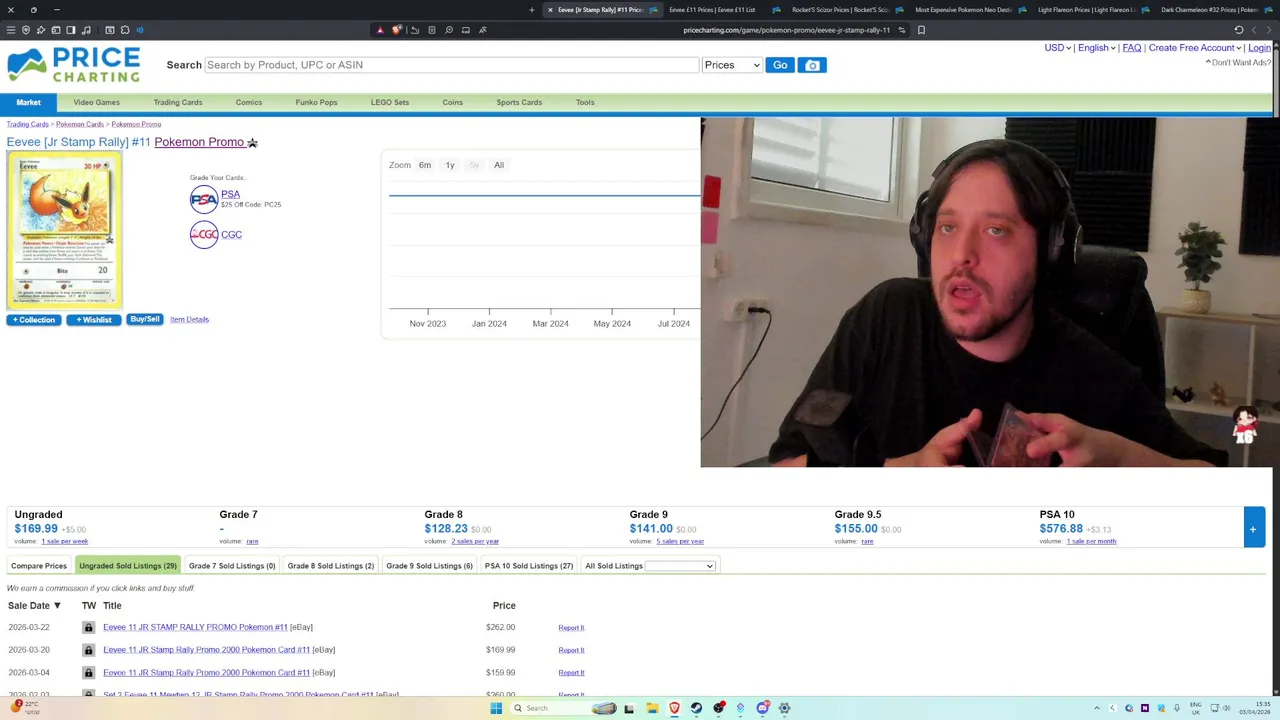Expand the Create Free Account dropdown
The width and height of the screenshot is (1280, 720).
(1194, 48)
